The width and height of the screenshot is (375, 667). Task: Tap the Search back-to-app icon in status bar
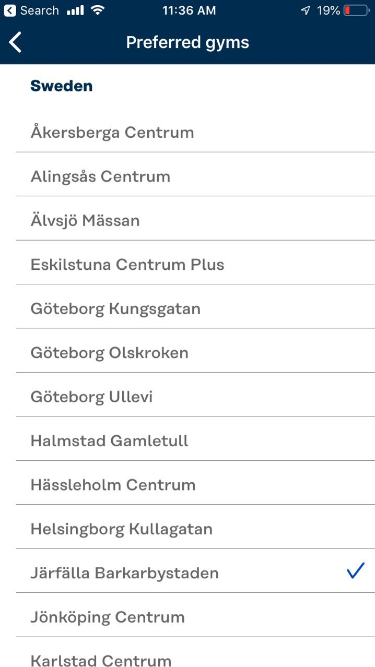(x=9, y=11)
